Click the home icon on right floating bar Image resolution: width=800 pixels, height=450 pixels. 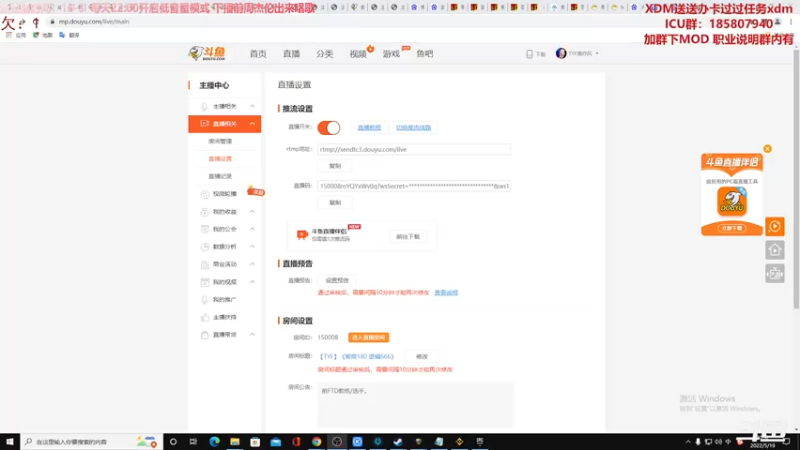[774, 250]
